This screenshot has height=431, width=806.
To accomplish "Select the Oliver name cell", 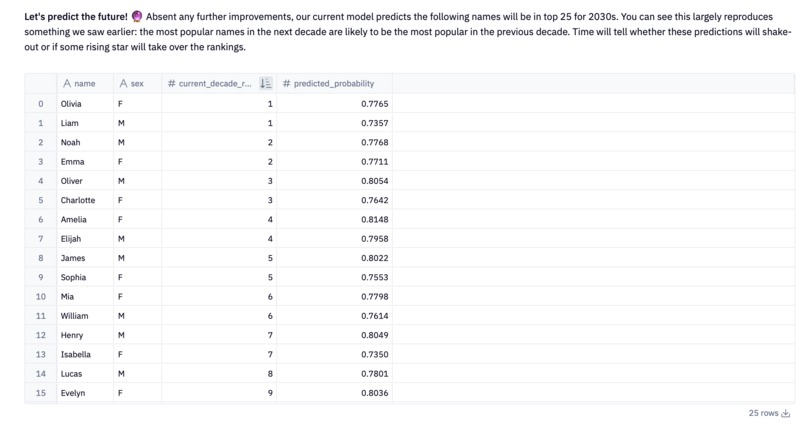I will 85,181.
